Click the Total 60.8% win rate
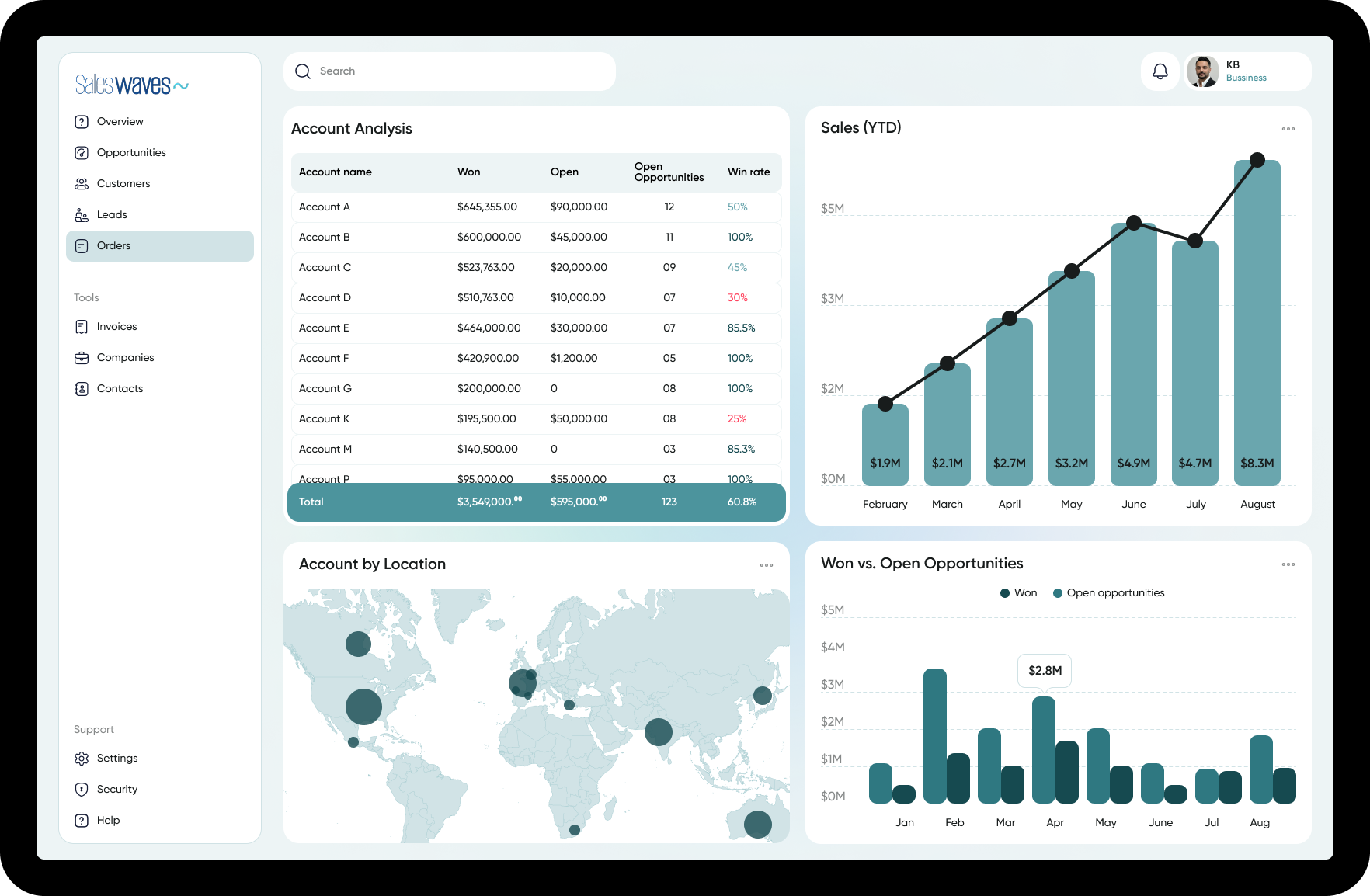The image size is (1370, 896). (x=742, y=502)
